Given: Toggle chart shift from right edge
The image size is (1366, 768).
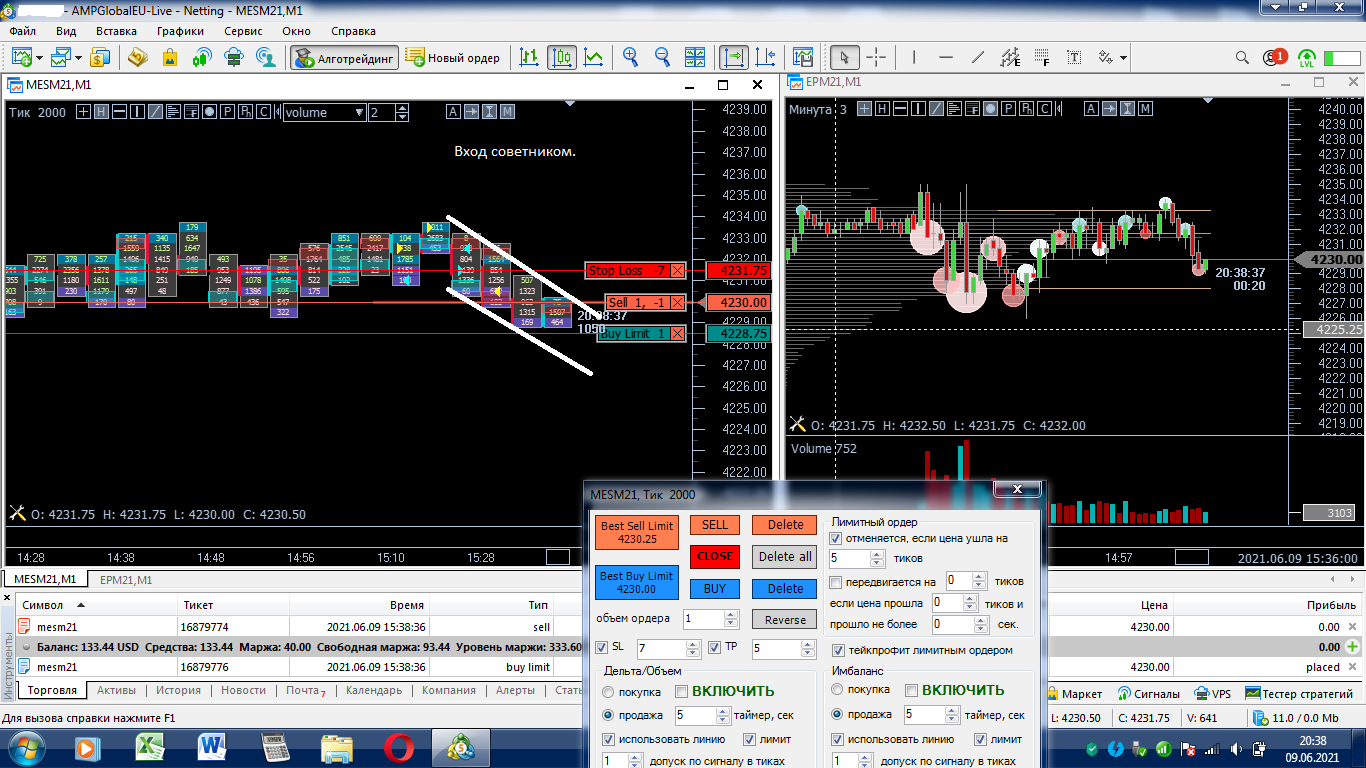Looking at the screenshot, I should coord(766,57).
